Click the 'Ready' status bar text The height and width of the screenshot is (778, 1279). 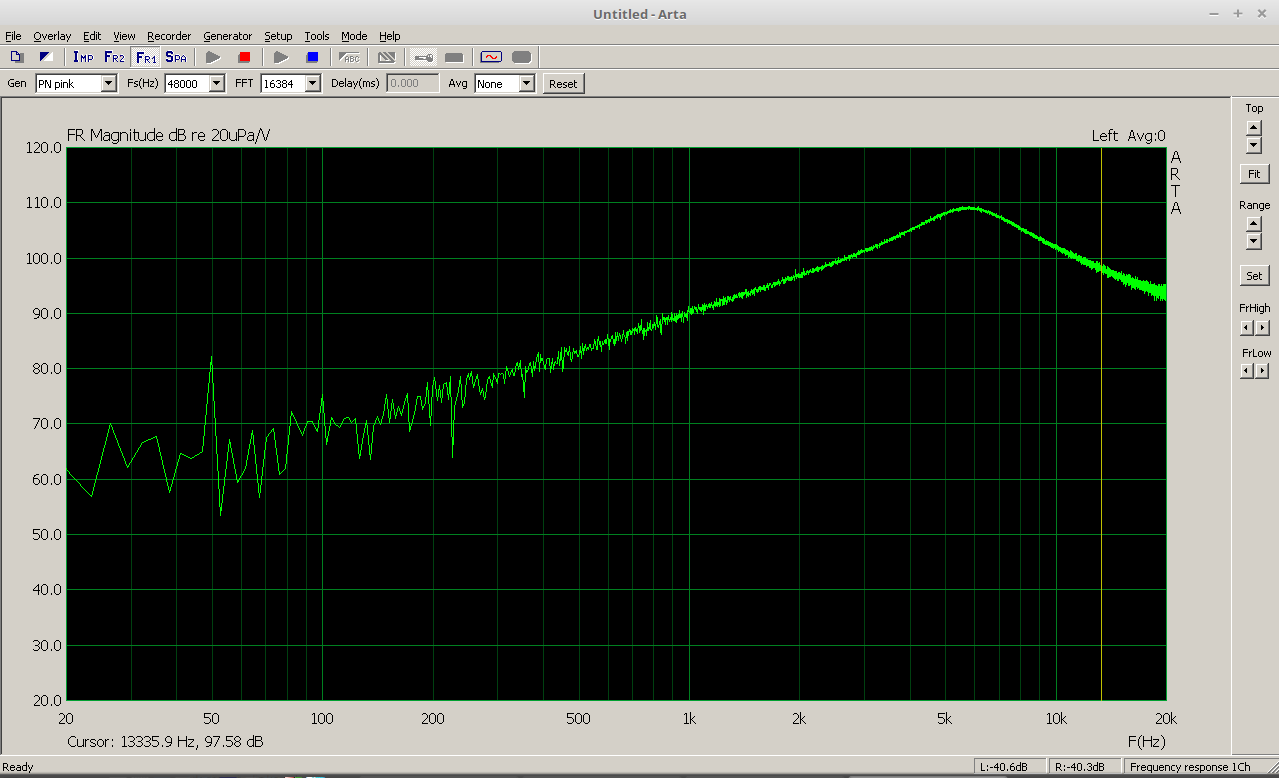(19, 767)
